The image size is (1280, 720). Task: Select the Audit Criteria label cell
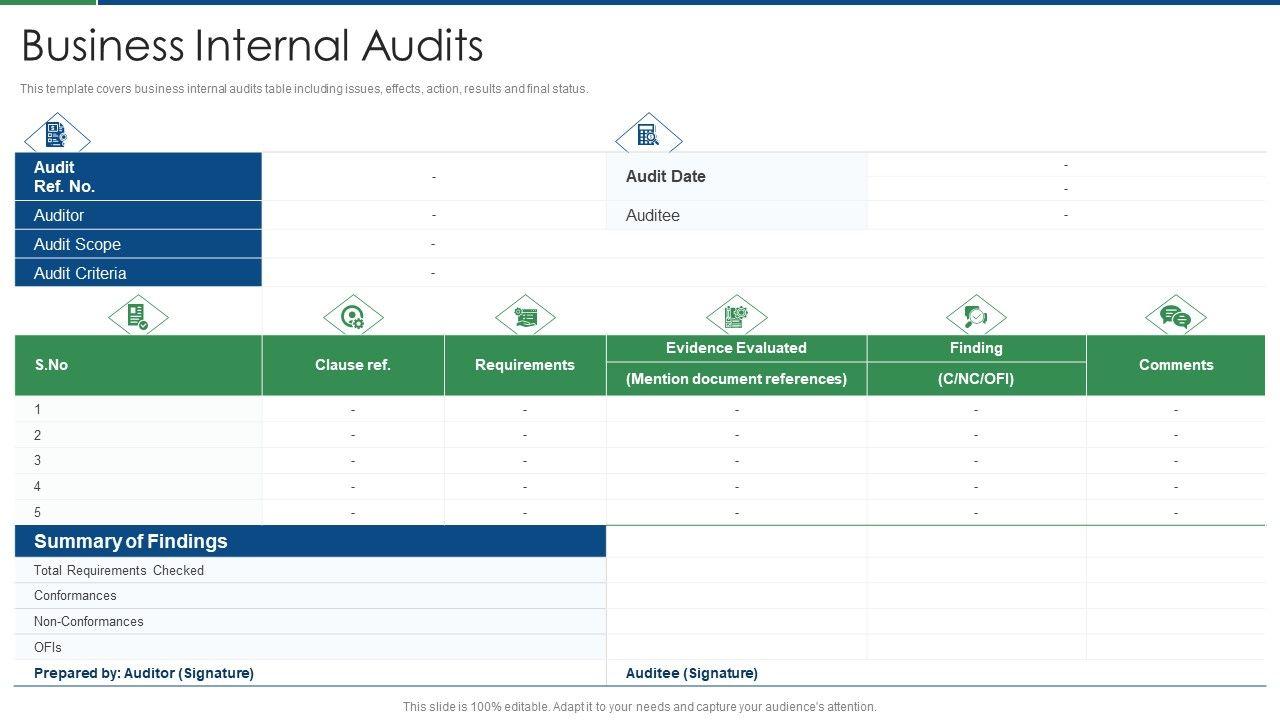click(x=138, y=273)
